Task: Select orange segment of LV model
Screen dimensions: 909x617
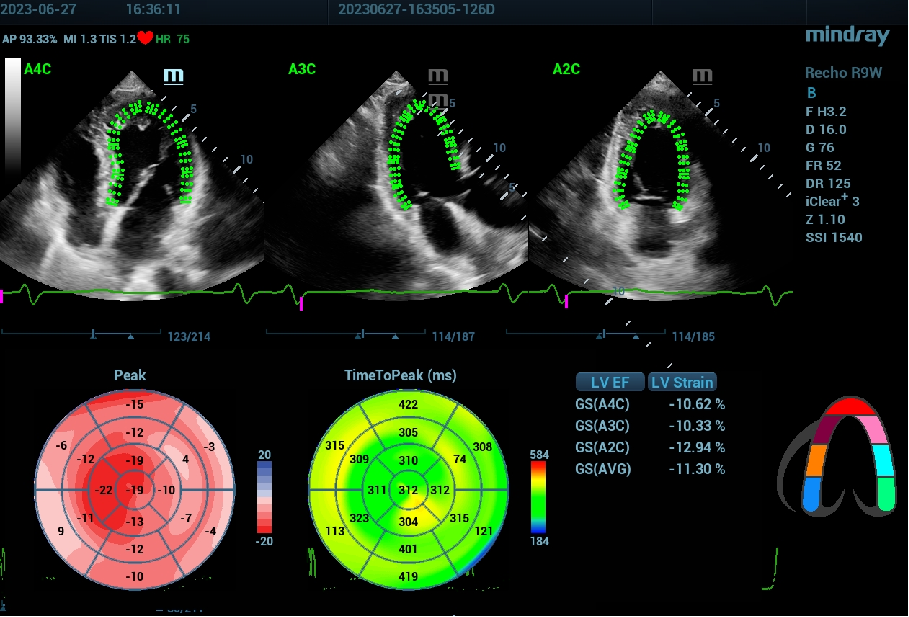Action: click(815, 461)
